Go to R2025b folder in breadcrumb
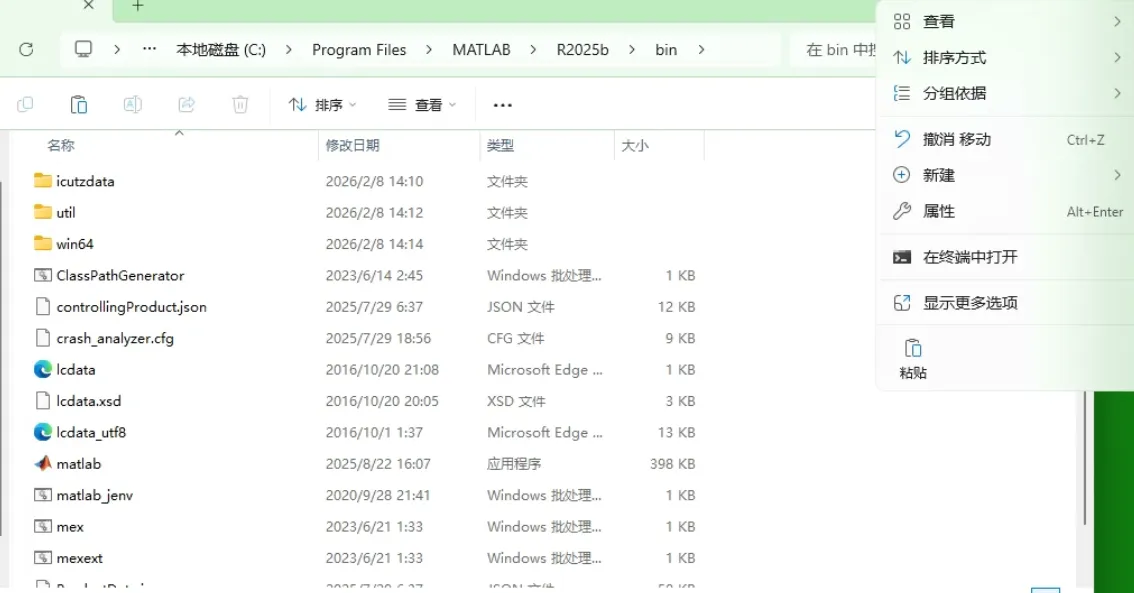The image size is (1134, 593). (x=583, y=49)
